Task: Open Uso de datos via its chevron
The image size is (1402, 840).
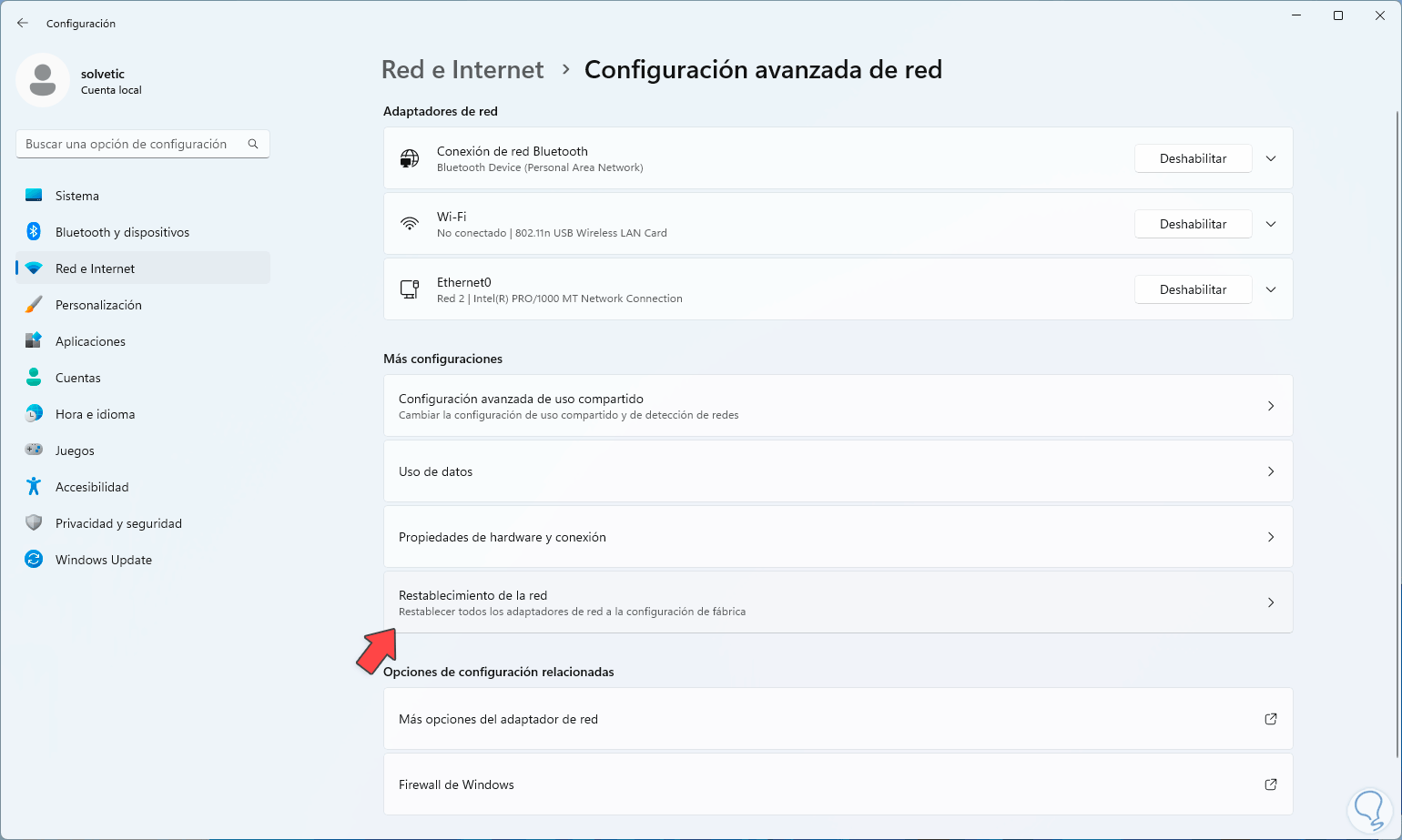Action: (1271, 471)
